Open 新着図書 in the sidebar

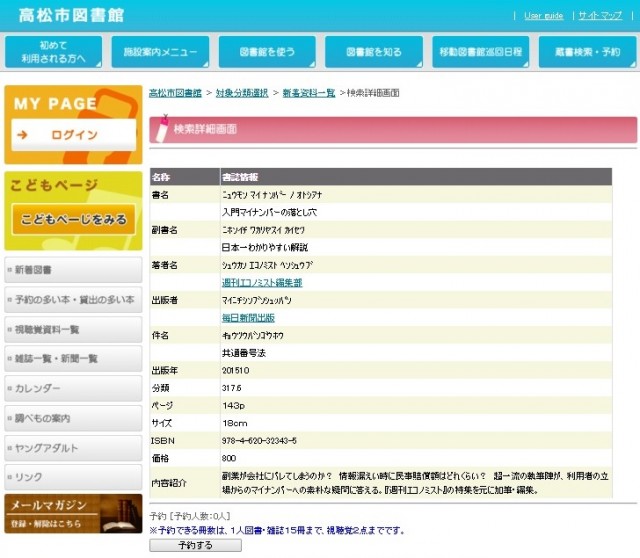tap(73, 270)
